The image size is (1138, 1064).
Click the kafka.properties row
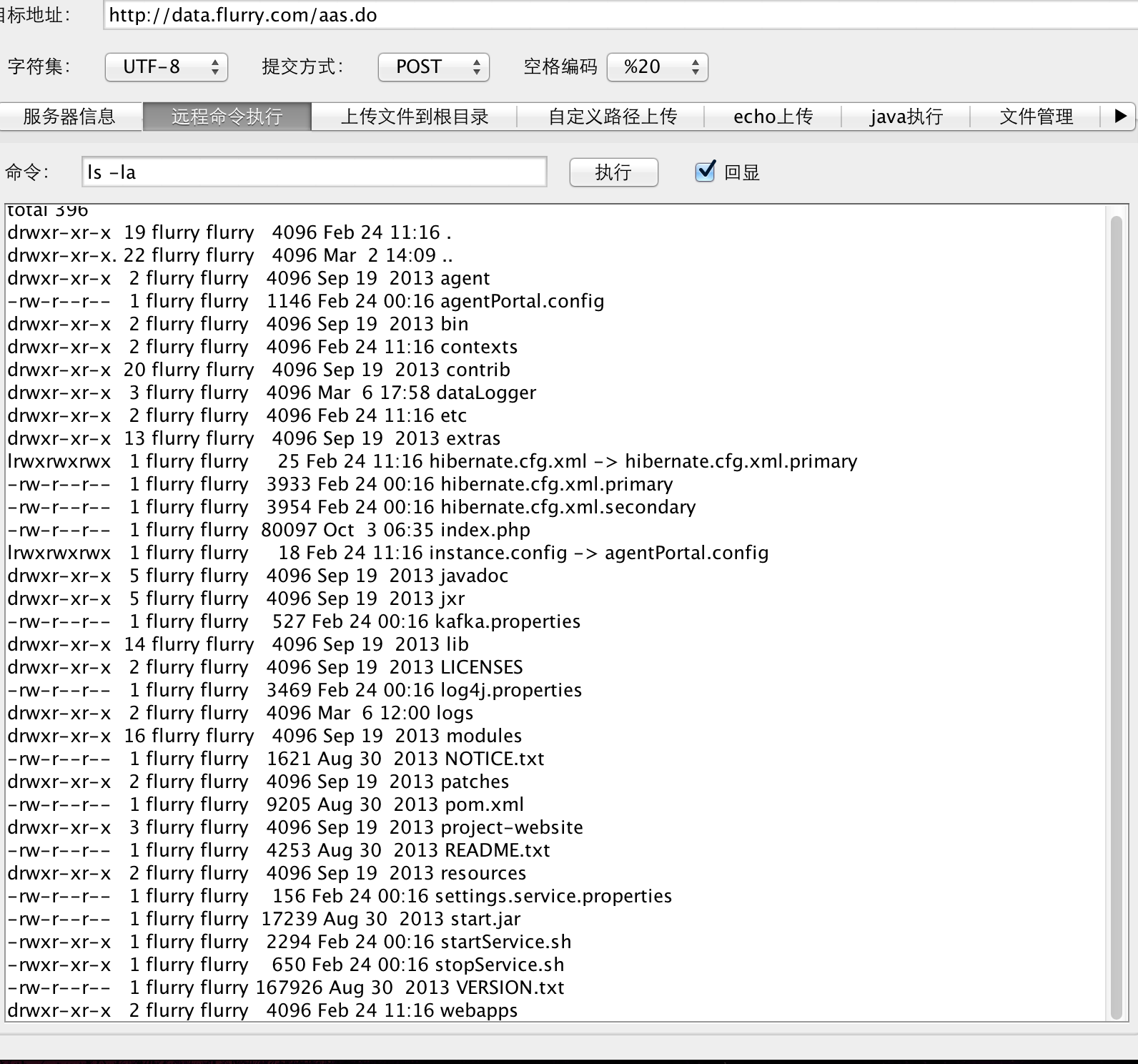click(294, 621)
